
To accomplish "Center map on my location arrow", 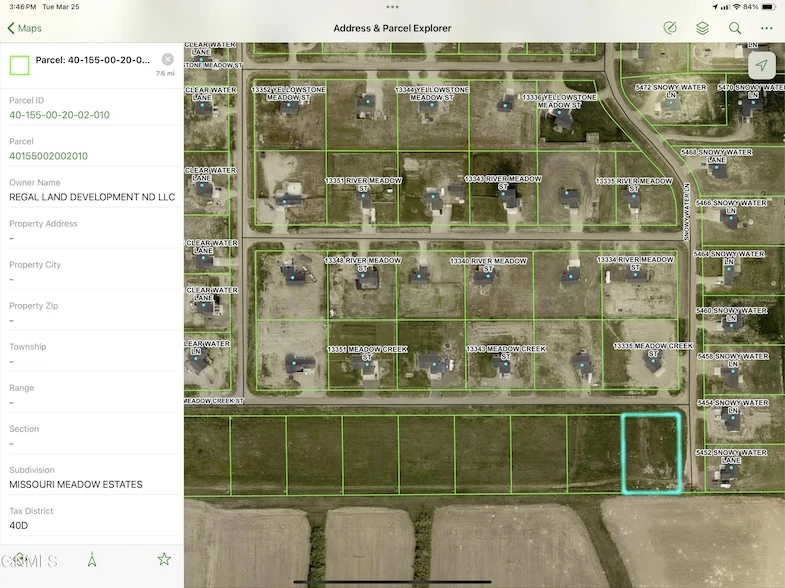I will pos(762,65).
